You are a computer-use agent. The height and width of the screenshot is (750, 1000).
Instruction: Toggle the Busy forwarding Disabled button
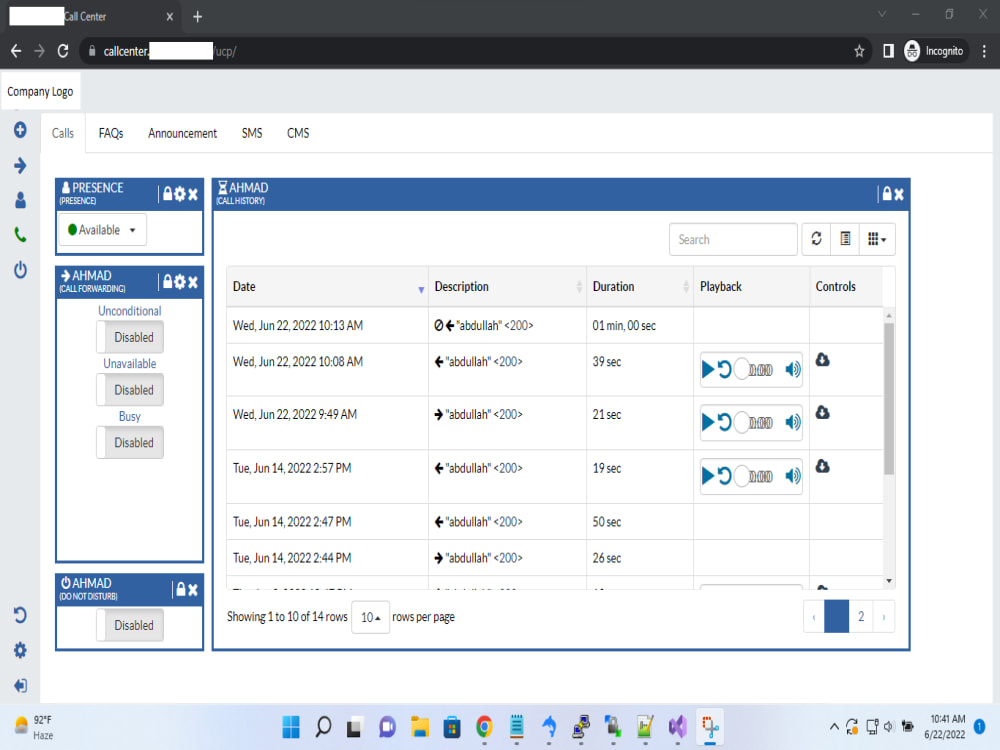coord(130,442)
